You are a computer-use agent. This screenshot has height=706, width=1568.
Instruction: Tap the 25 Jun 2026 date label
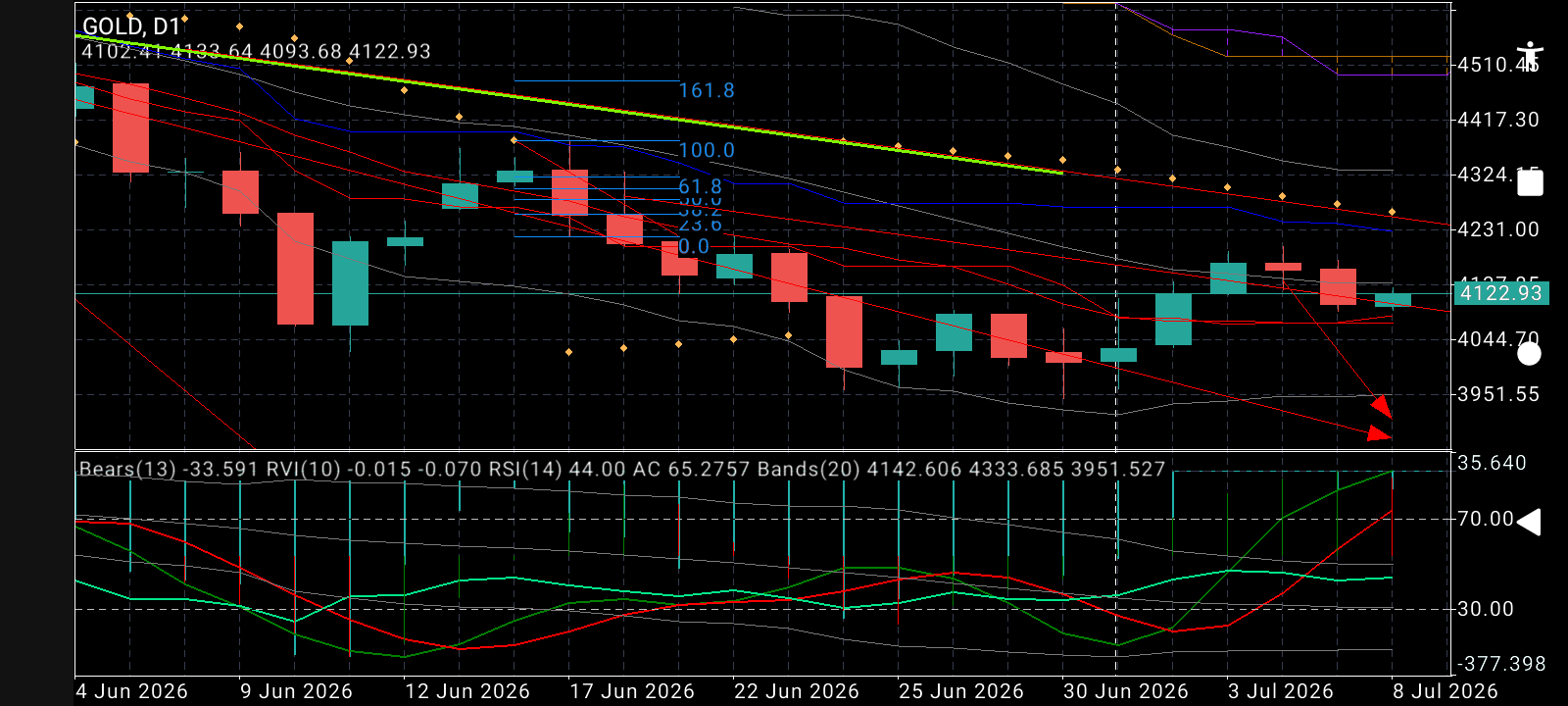(x=961, y=691)
